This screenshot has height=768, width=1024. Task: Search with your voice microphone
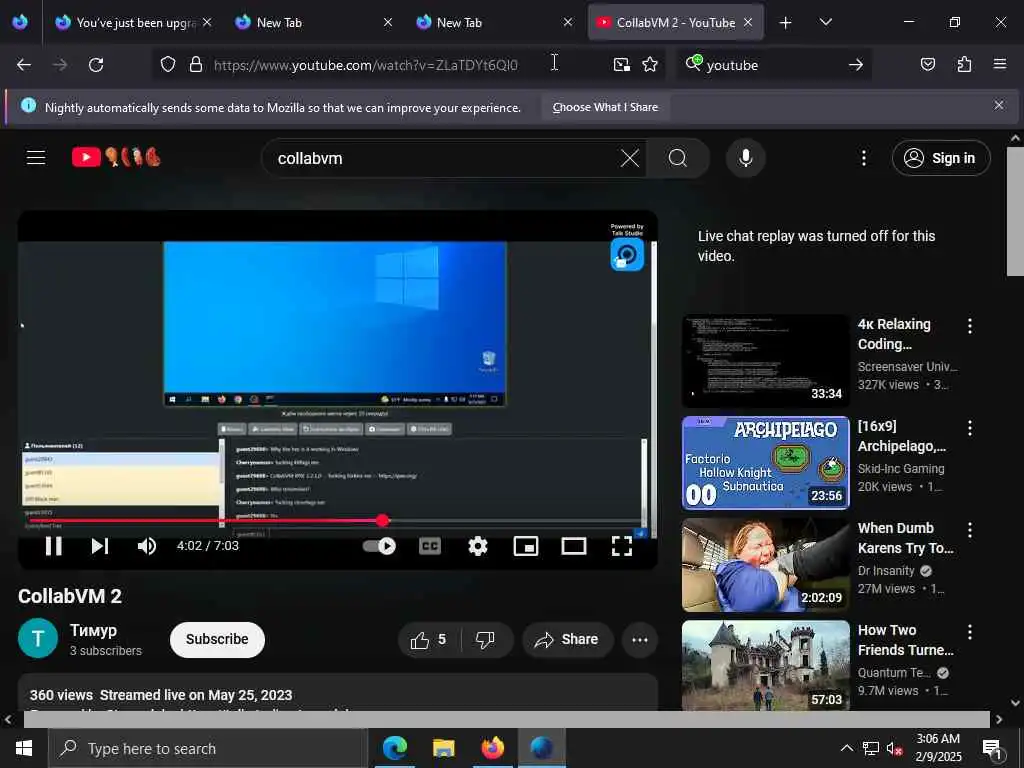pos(745,158)
